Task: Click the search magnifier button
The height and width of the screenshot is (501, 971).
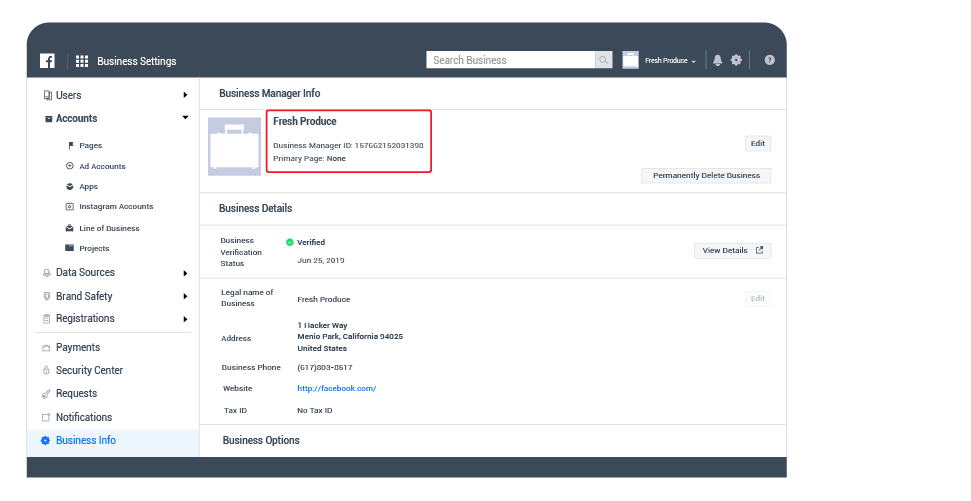Action: pyautogui.click(x=604, y=60)
